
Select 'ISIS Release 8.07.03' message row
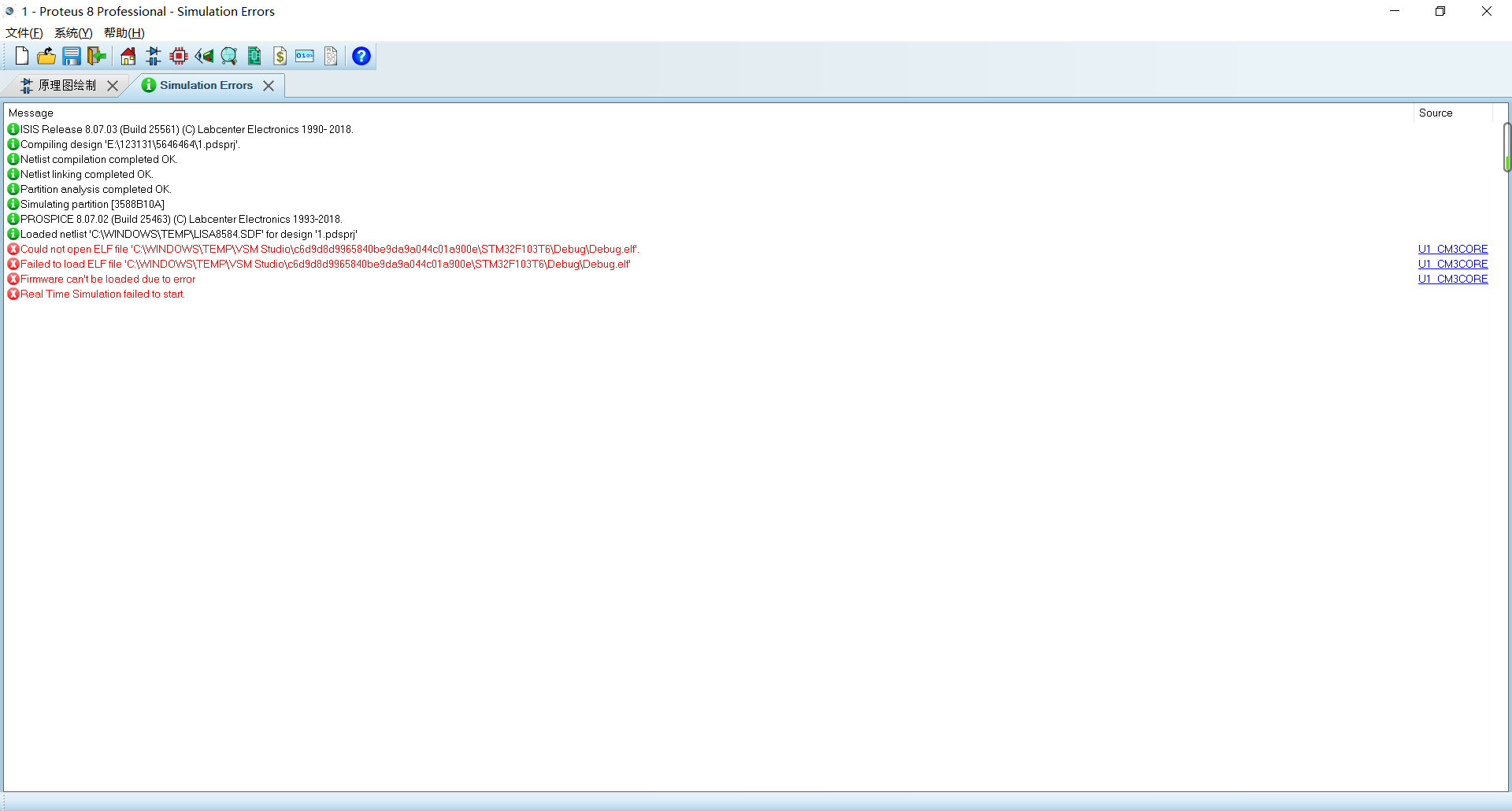pyautogui.click(x=187, y=129)
